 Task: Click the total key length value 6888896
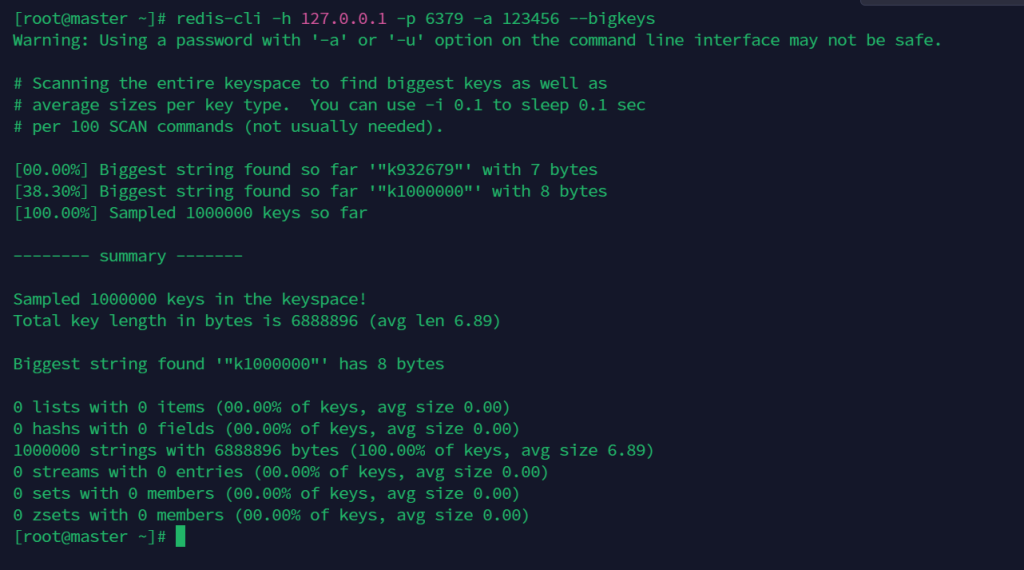(x=324, y=321)
